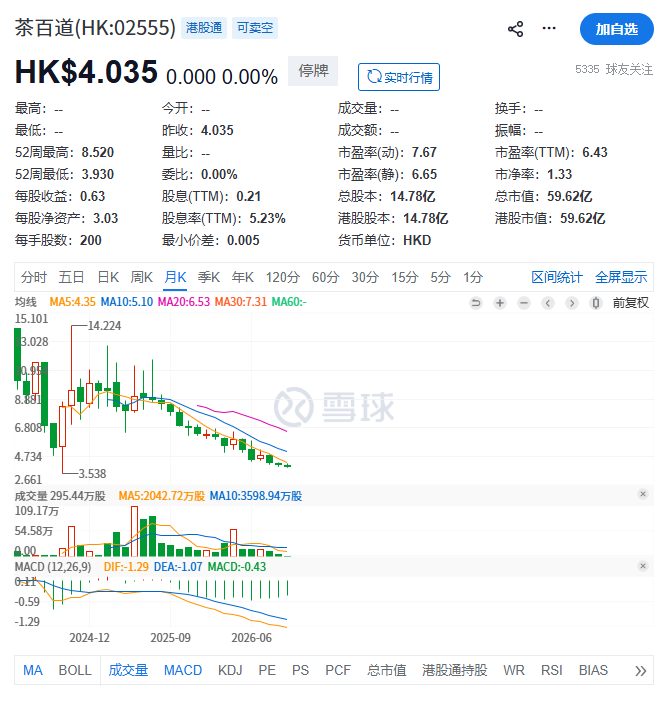Screen dimensions: 669x705
Task: Click the candlestick style icon
Action: point(596,303)
